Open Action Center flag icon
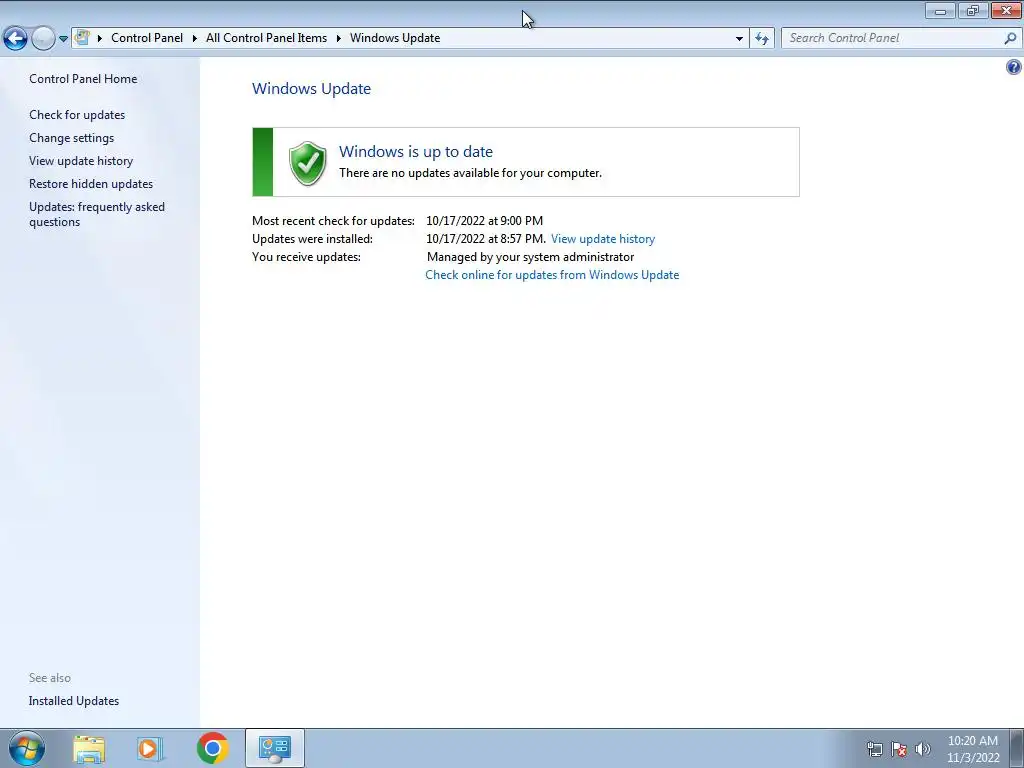This screenshot has width=1024, height=768. [899, 749]
